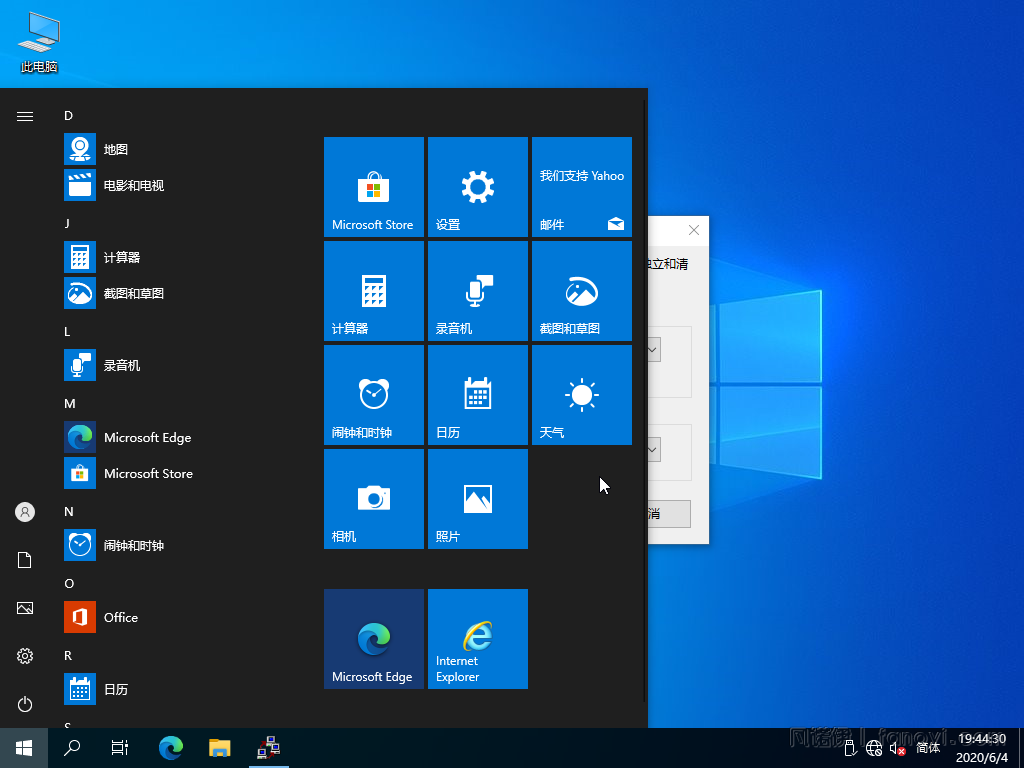Open the 日历 tile

click(x=477, y=394)
